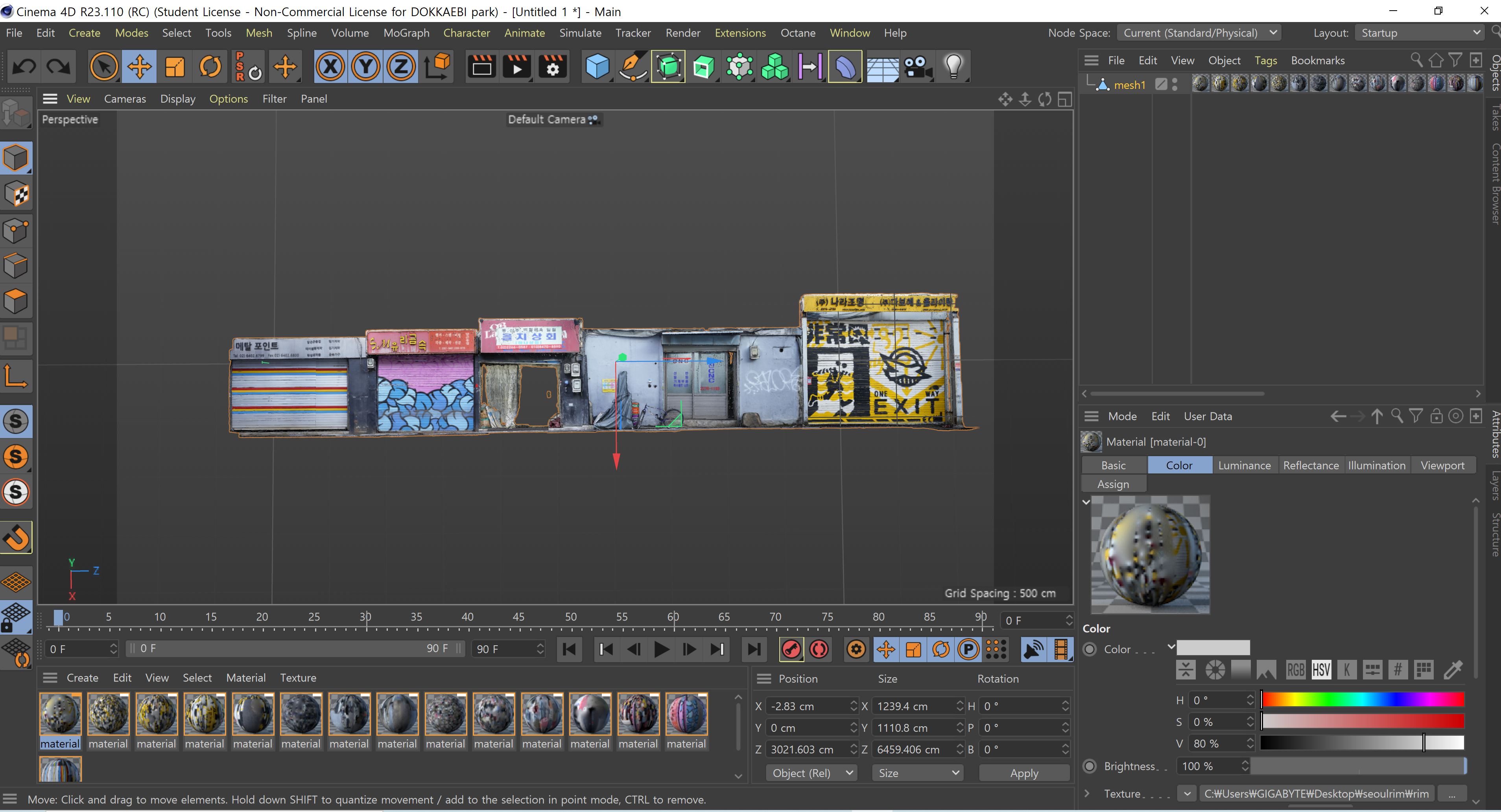
Task: Toggle the Enable Snap magnet icon
Action: coord(16,538)
